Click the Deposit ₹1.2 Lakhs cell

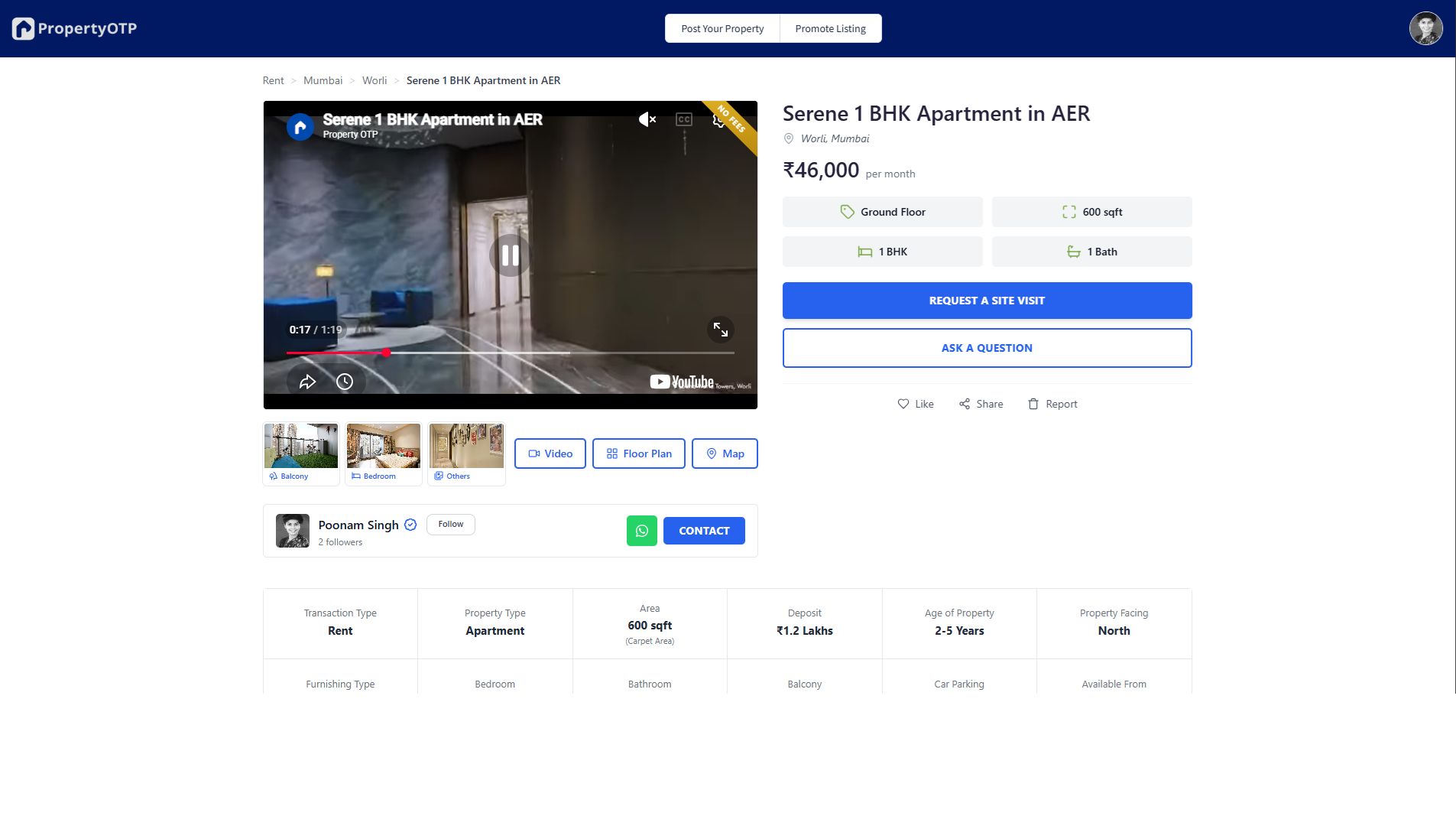pos(805,623)
